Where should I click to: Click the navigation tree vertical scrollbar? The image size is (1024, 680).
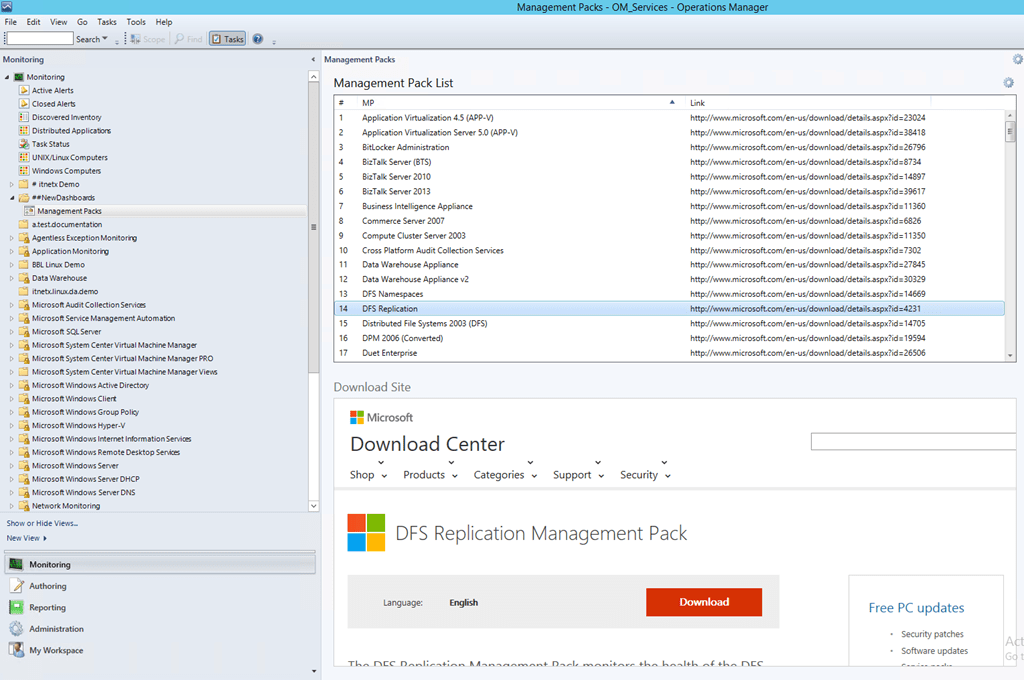[313, 227]
